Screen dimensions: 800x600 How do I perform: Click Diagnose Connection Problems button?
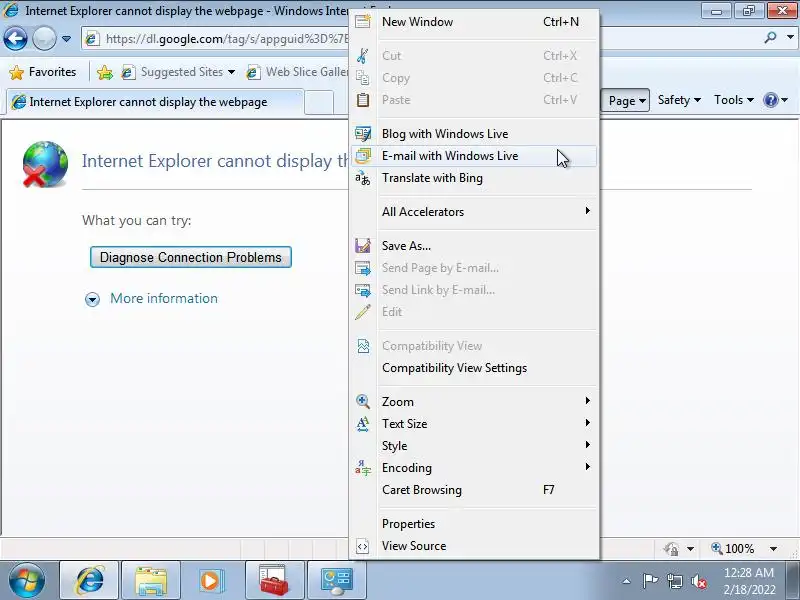coord(191,257)
